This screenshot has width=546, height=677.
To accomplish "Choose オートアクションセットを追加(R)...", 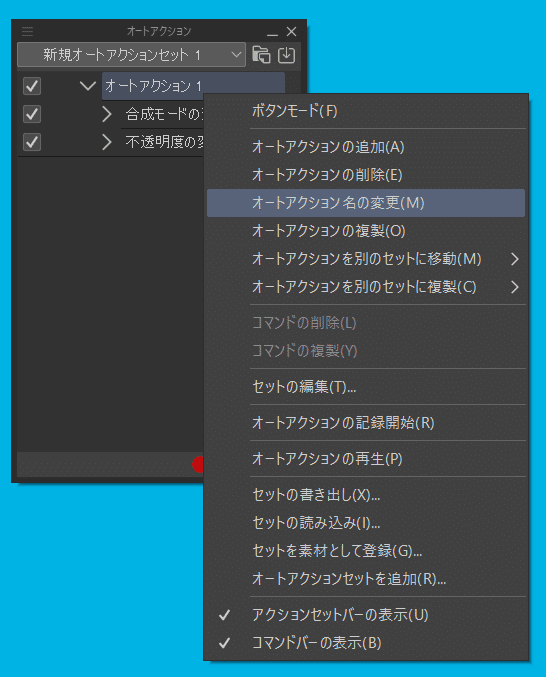I will (x=366, y=579).
